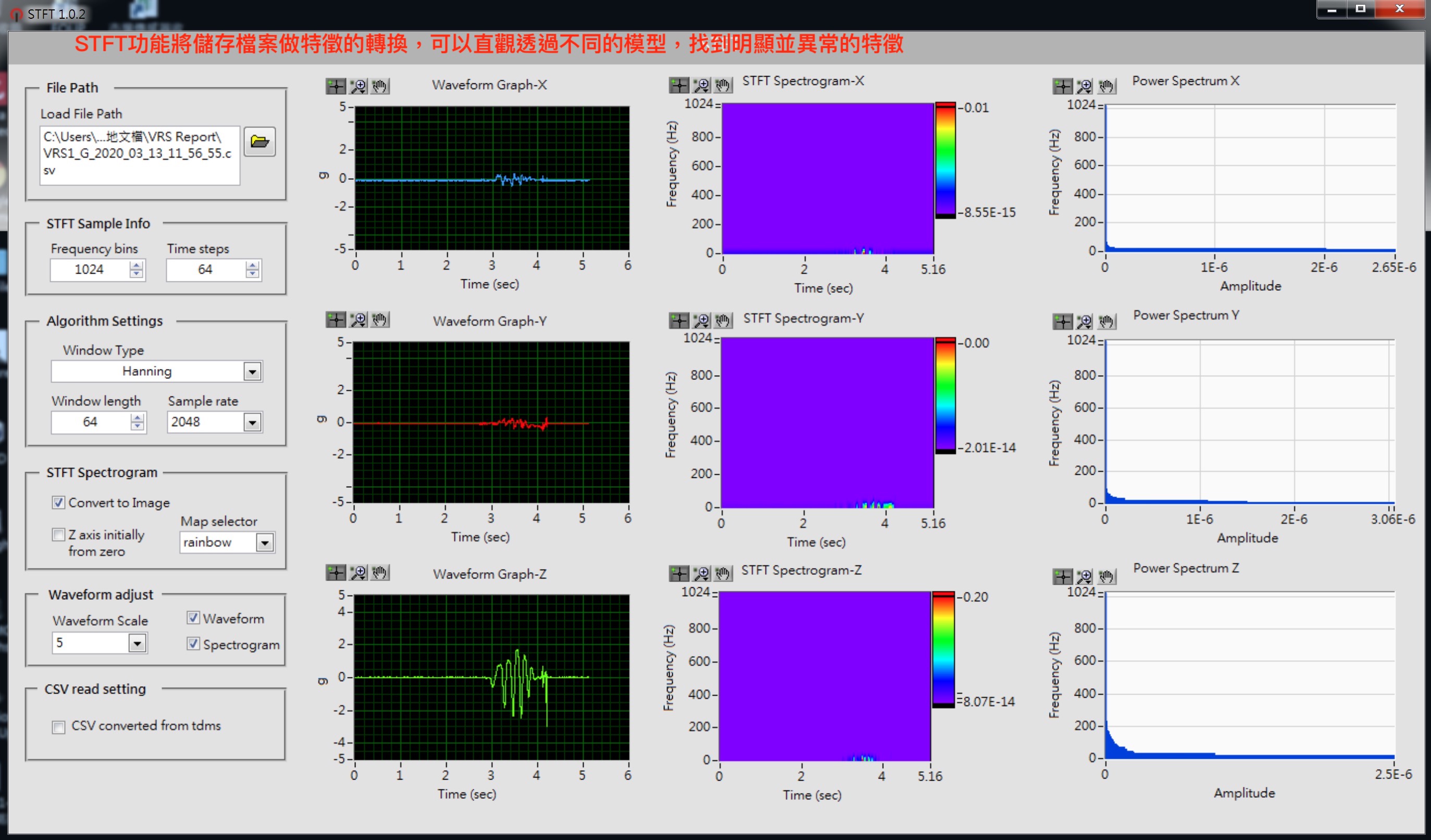
Task: Select the crosshair cursor tool on Power Spectrum X
Action: point(1062,87)
